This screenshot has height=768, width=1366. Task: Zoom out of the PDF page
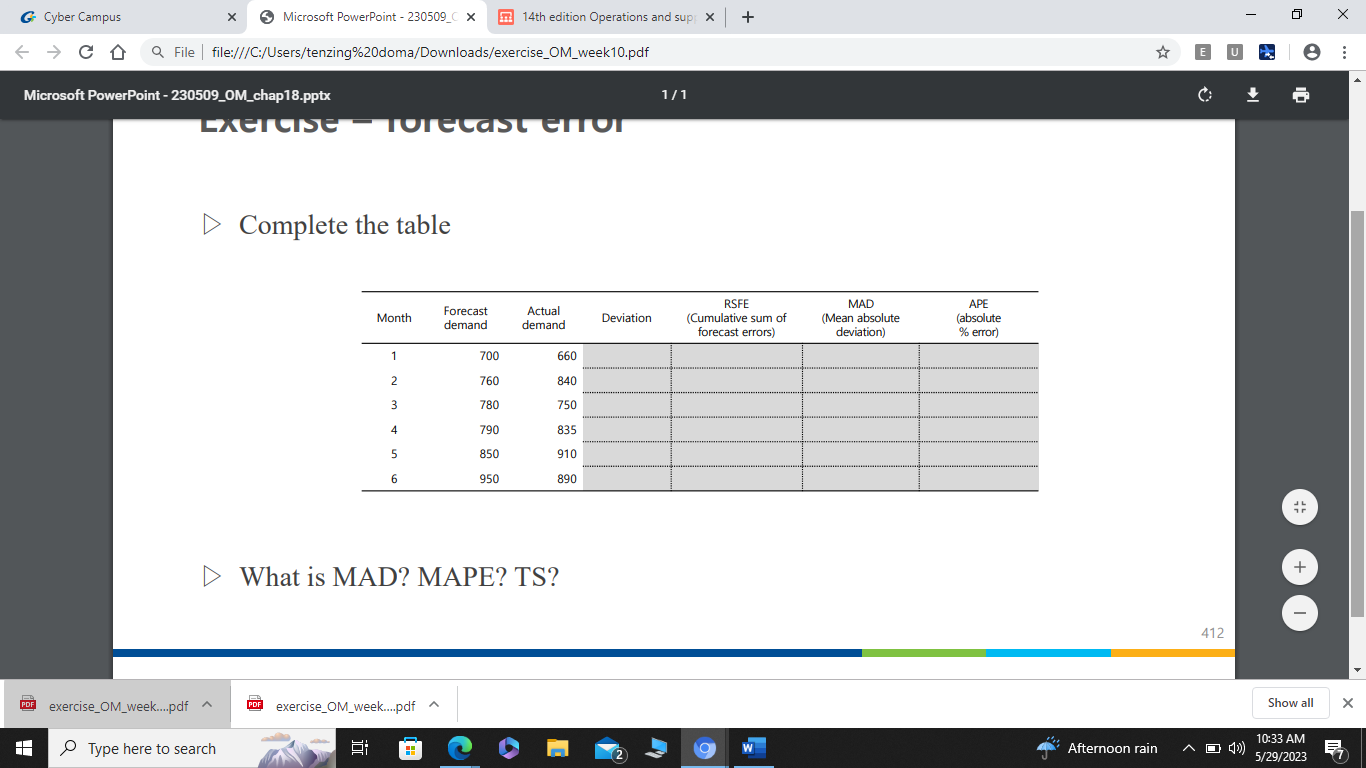tap(1299, 612)
